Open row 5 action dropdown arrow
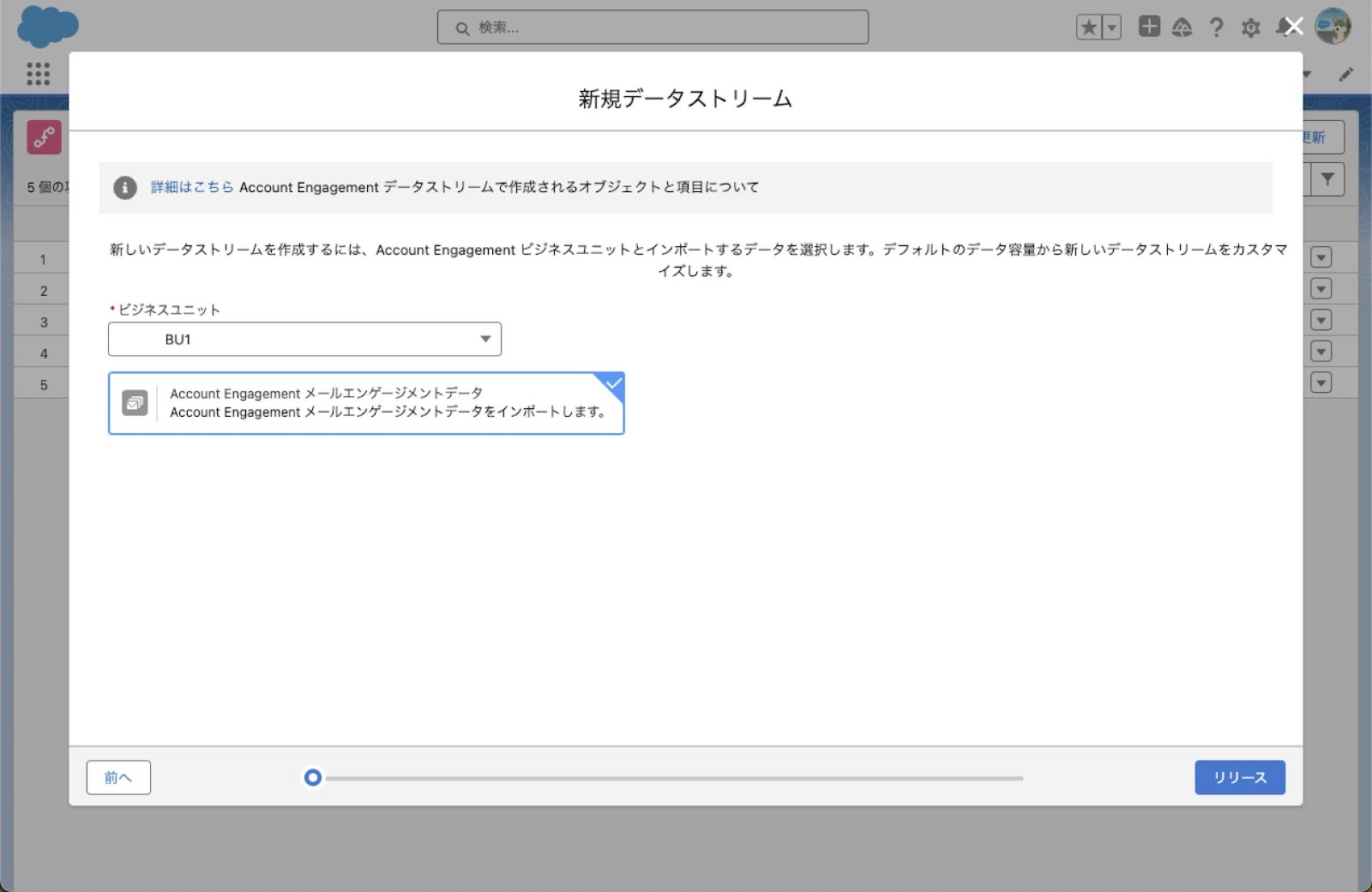The image size is (1372, 892). click(x=1321, y=383)
